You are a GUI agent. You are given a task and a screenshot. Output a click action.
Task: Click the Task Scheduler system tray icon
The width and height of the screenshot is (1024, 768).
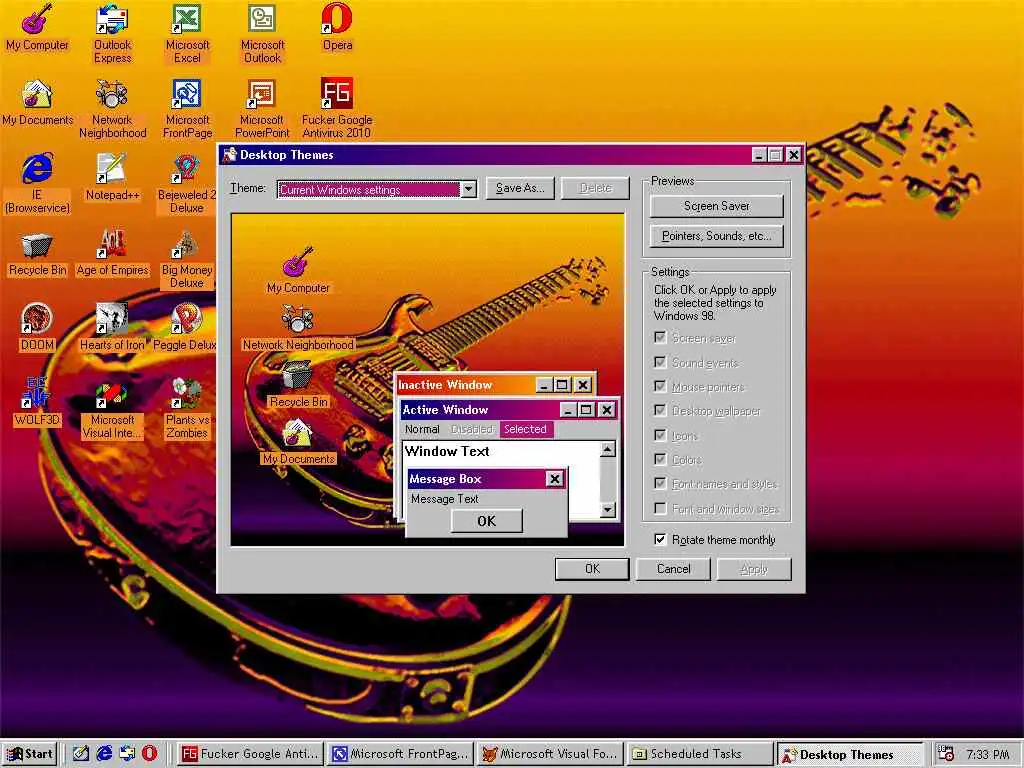click(x=945, y=754)
